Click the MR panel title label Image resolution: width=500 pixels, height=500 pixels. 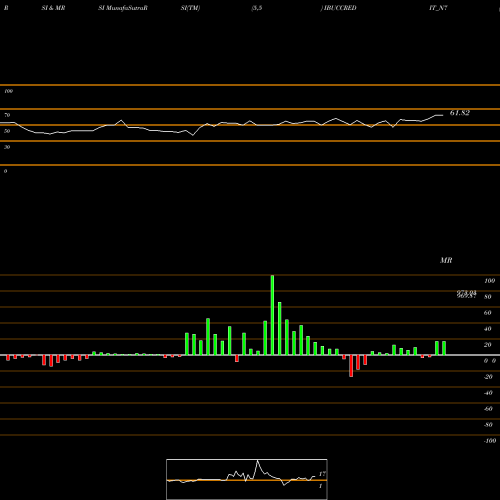pos(446,260)
